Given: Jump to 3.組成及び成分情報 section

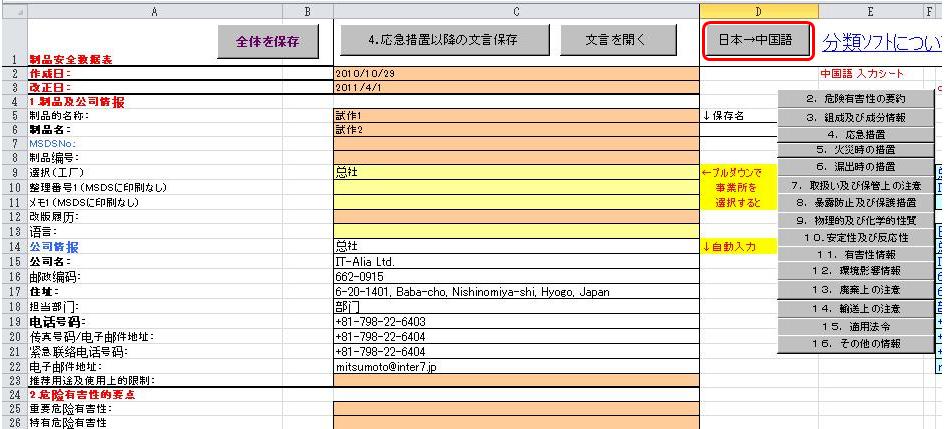Looking at the screenshot, I should 855,117.
